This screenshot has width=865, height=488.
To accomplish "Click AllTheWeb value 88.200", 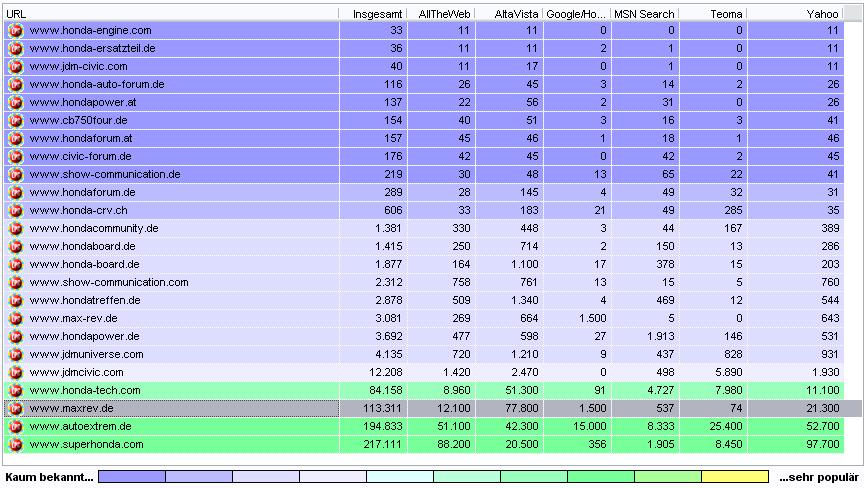I will [x=453, y=445].
